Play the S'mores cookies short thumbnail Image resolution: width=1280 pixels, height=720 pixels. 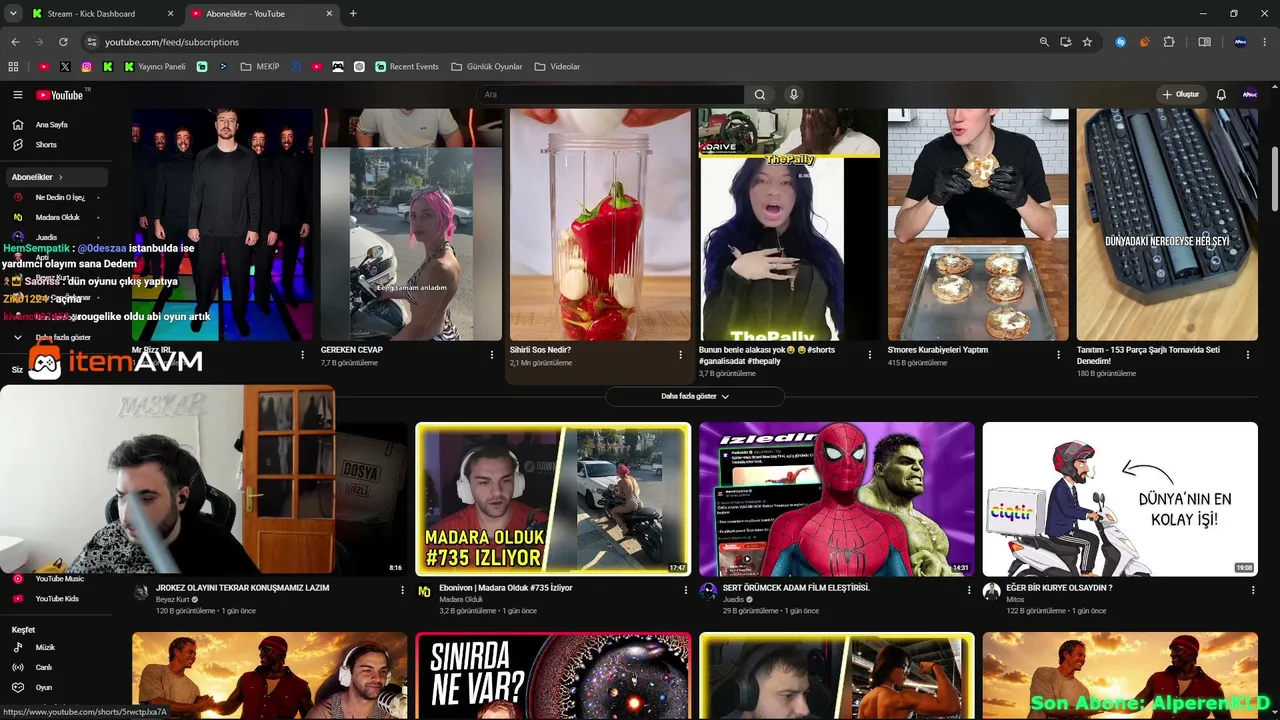(x=978, y=225)
